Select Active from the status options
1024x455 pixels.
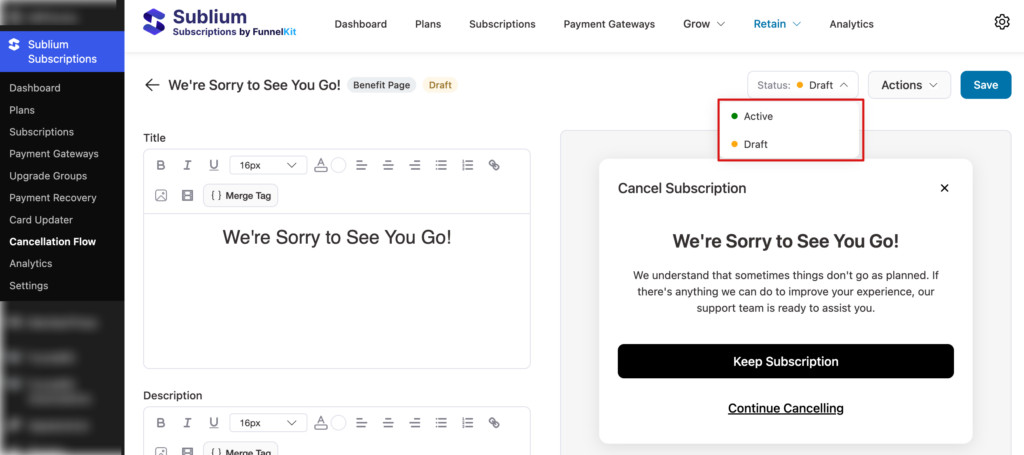pyautogui.click(x=757, y=117)
